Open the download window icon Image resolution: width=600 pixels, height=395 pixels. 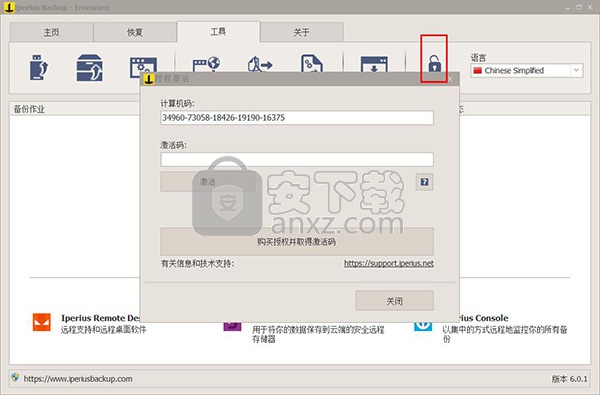click(x=374, y=64)
